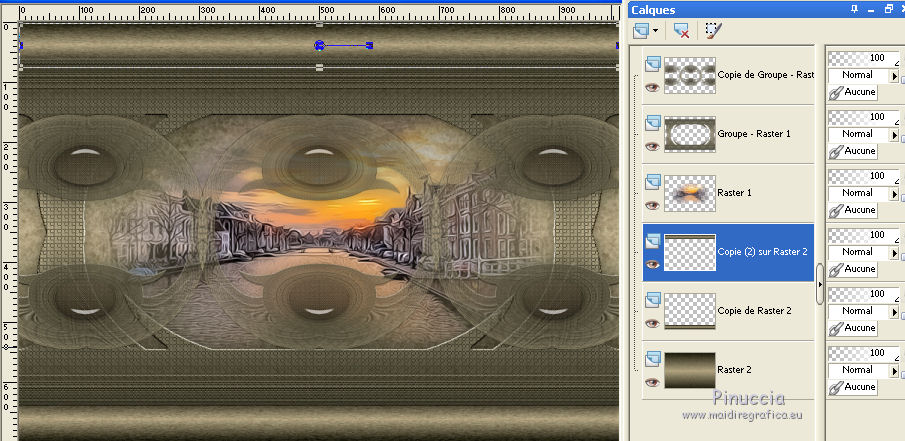Click Aucune link button for Copie de Raster 2
Screen dimensions: 905x441
tap(852, 328)
